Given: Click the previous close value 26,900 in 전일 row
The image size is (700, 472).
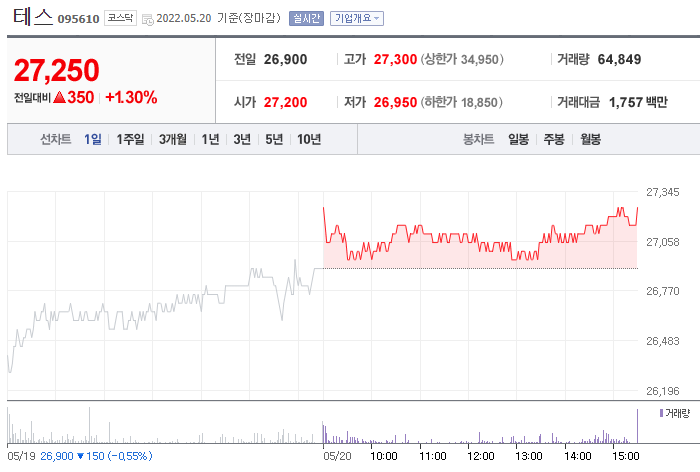Looking at the screenshot, I should tap(285, 59).
